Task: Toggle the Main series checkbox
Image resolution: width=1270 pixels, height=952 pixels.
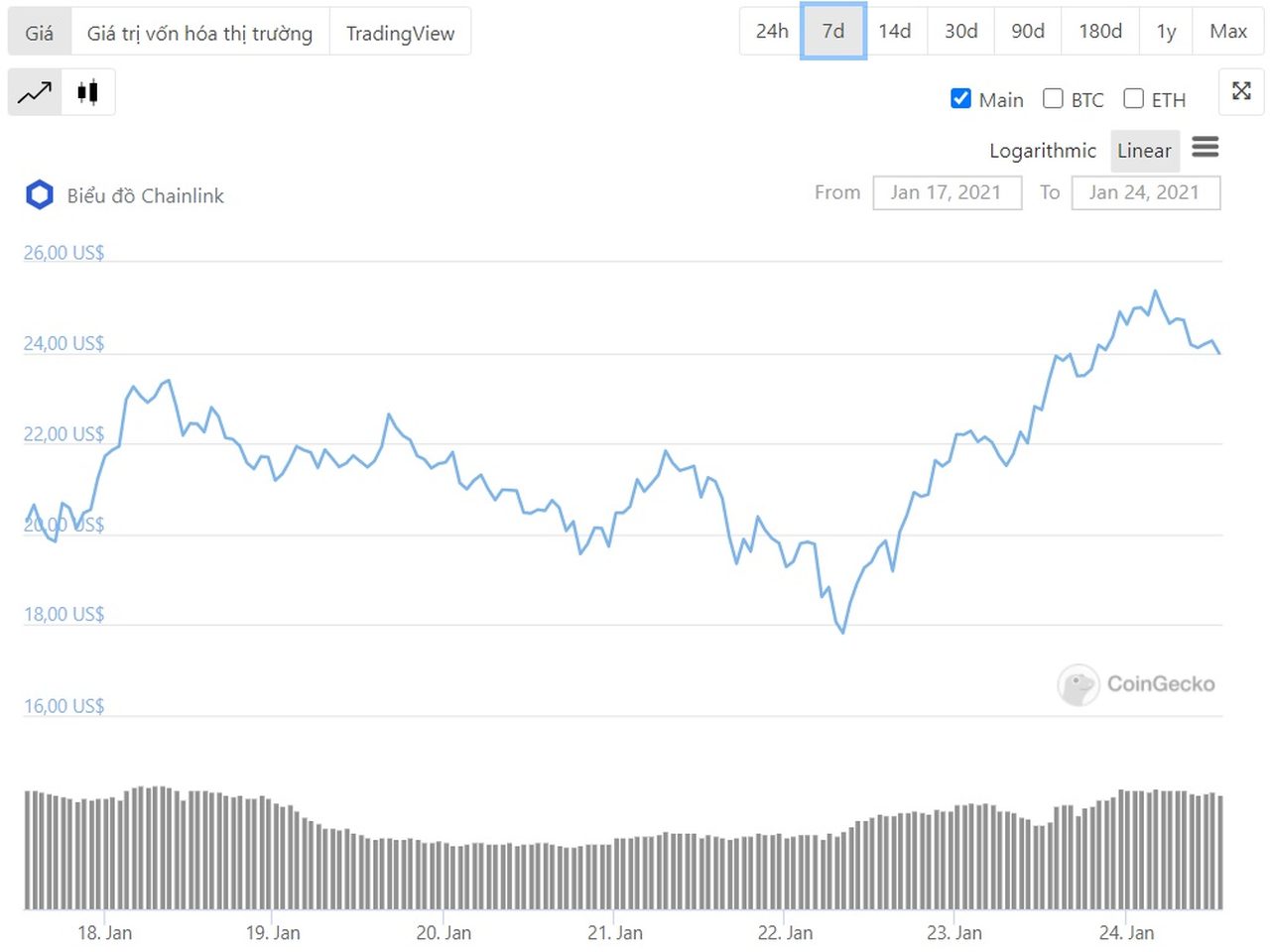Action: coord(960,98)
